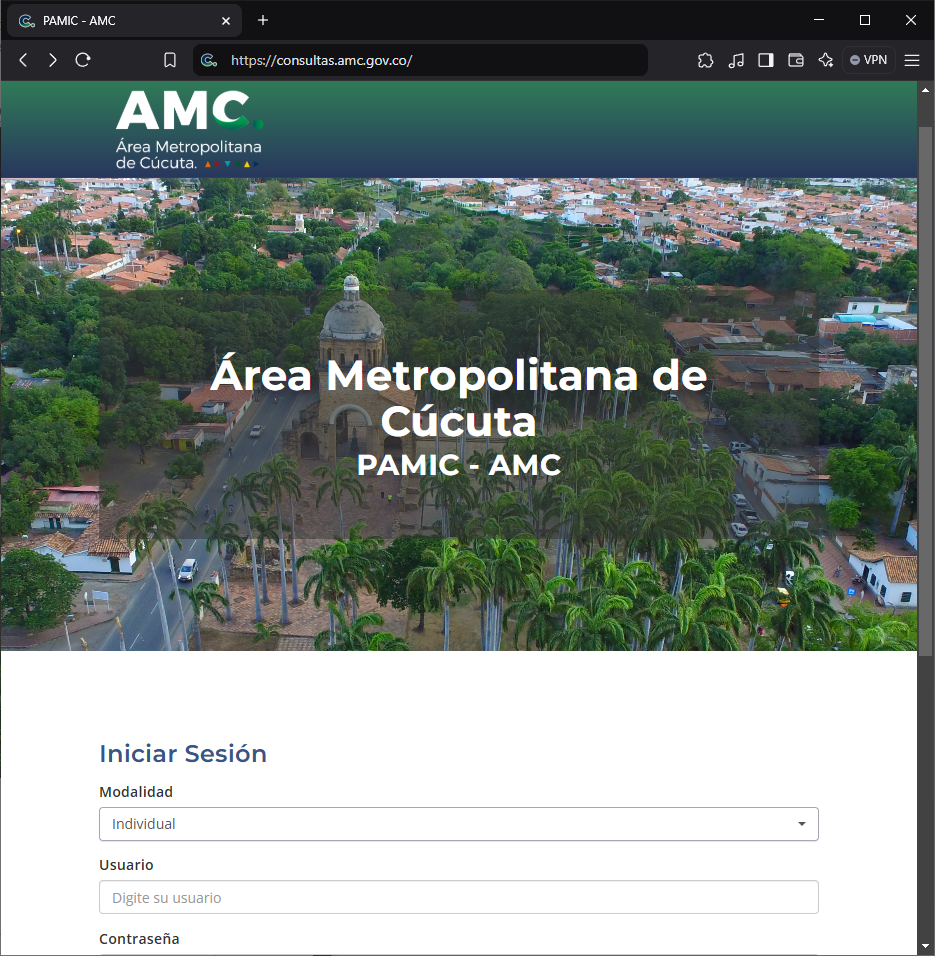This screenshot has height=956, width=935.
Task: Toggle the VPN button
Action: 868,60
